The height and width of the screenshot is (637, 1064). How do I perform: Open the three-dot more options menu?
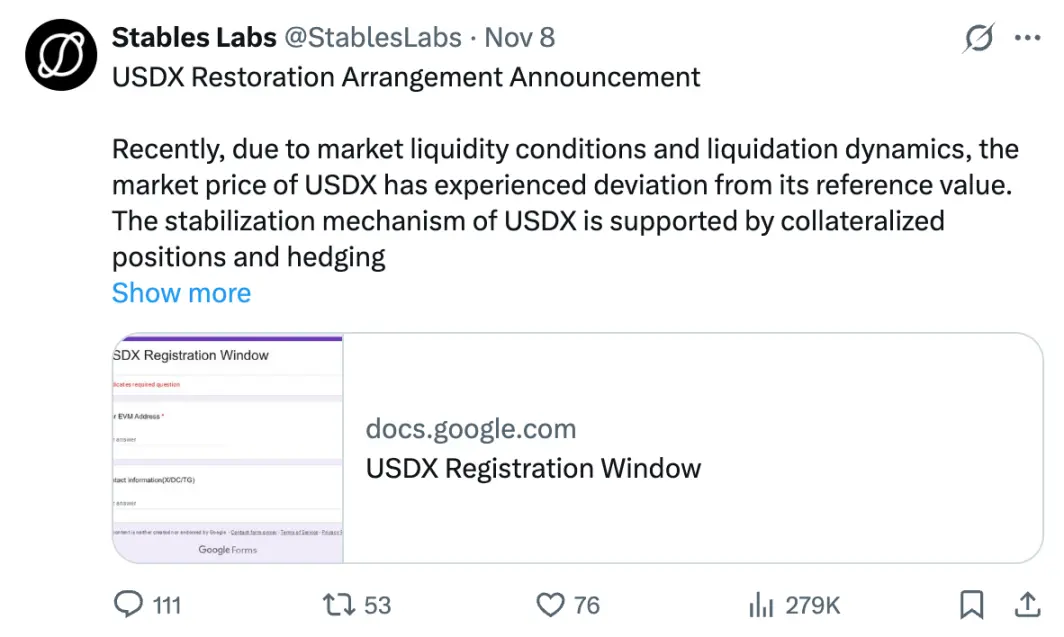1028,38
